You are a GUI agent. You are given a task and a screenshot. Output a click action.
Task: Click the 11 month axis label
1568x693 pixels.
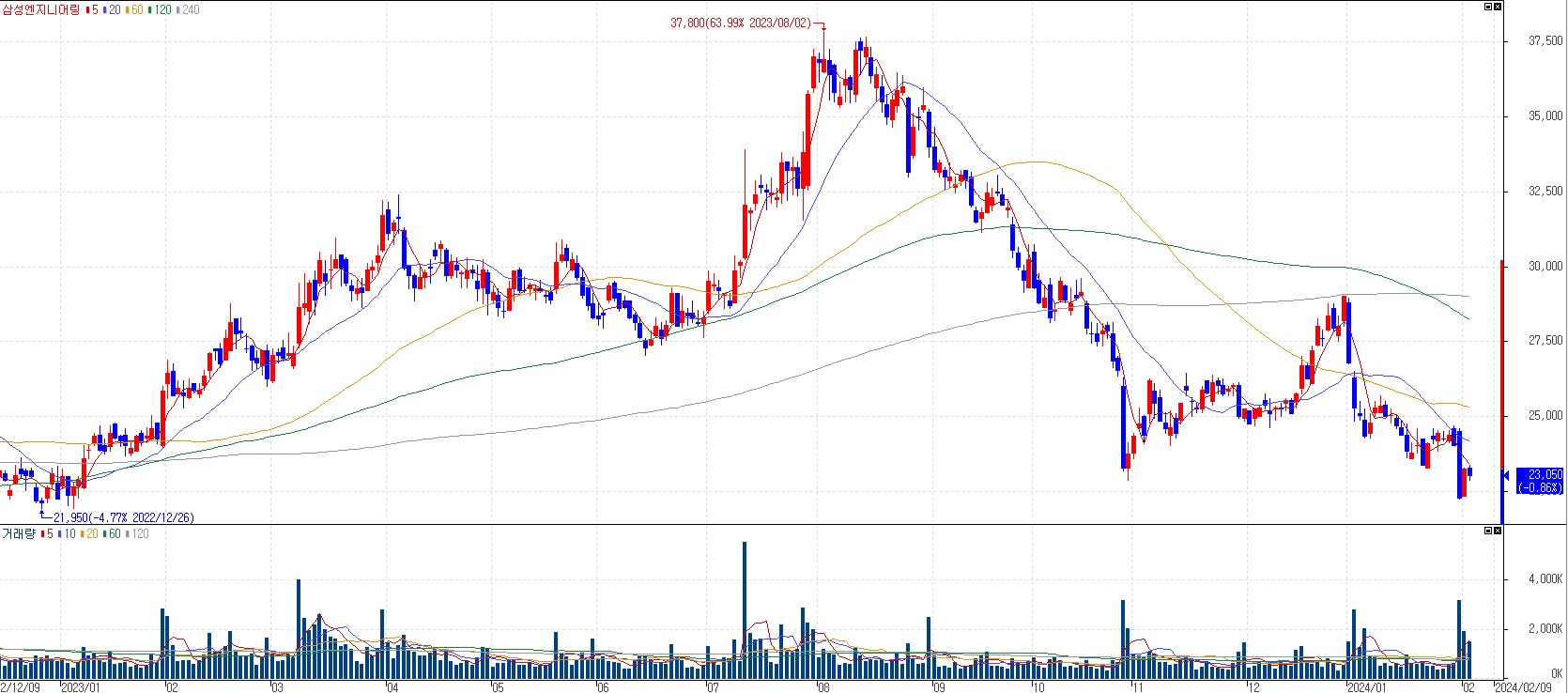1137,686
